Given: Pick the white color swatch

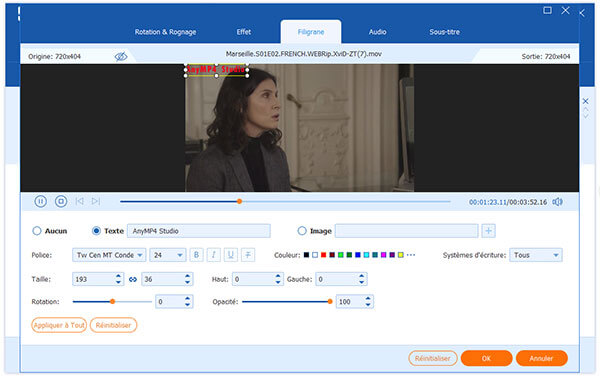Looking at the screenshot, I should click(x=315, y=255).
